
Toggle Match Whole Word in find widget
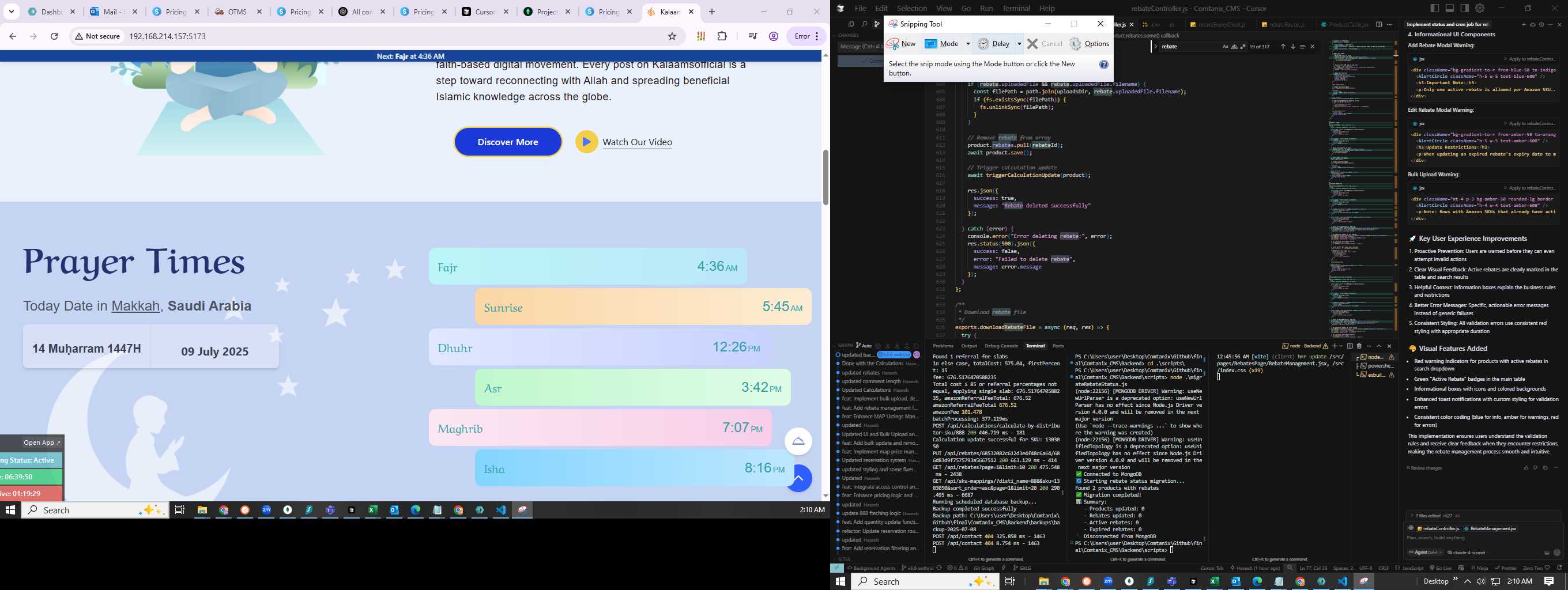[1234, 47]
